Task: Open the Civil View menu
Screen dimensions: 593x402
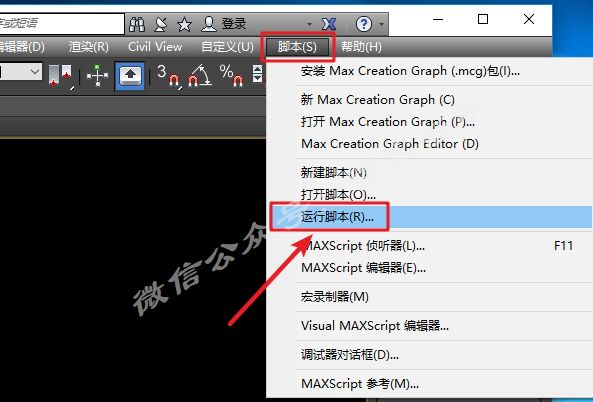Action: click(x=155, y=47)
